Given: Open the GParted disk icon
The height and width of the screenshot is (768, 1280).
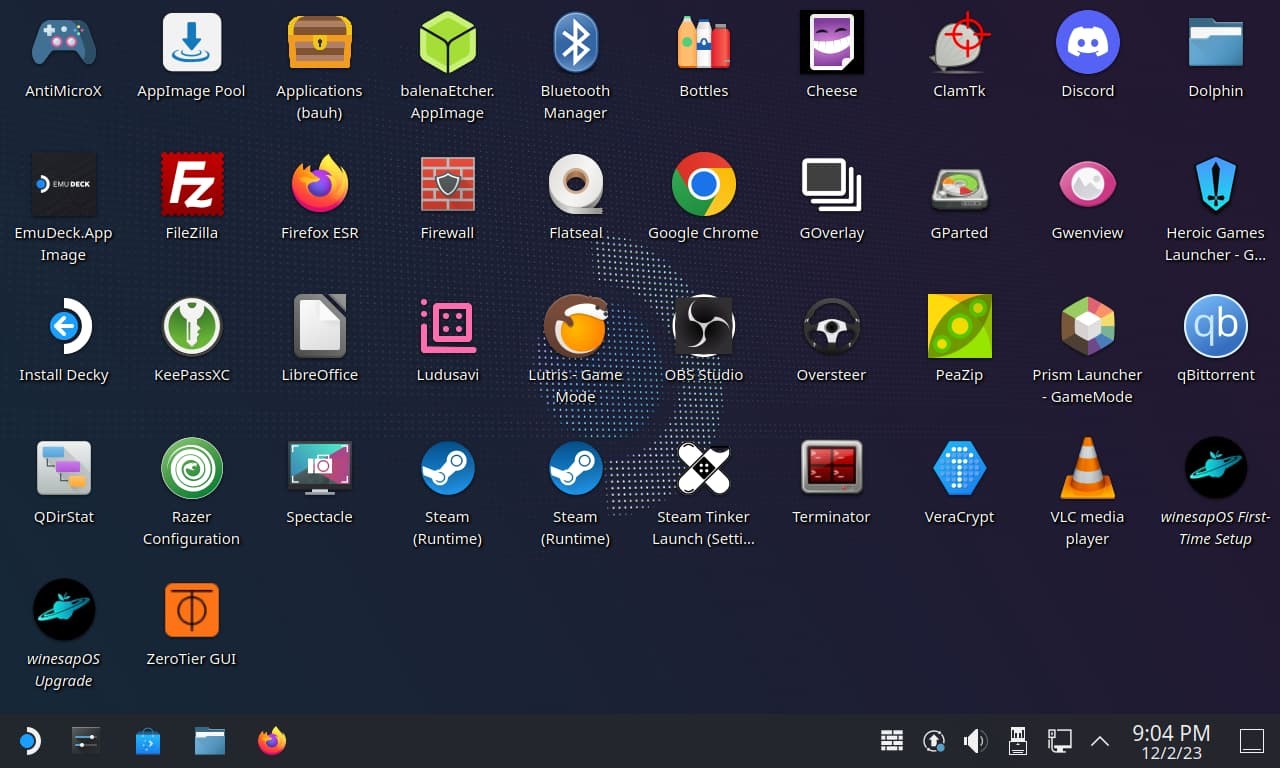Looking at the screenshot, I should tap(960, 187).
